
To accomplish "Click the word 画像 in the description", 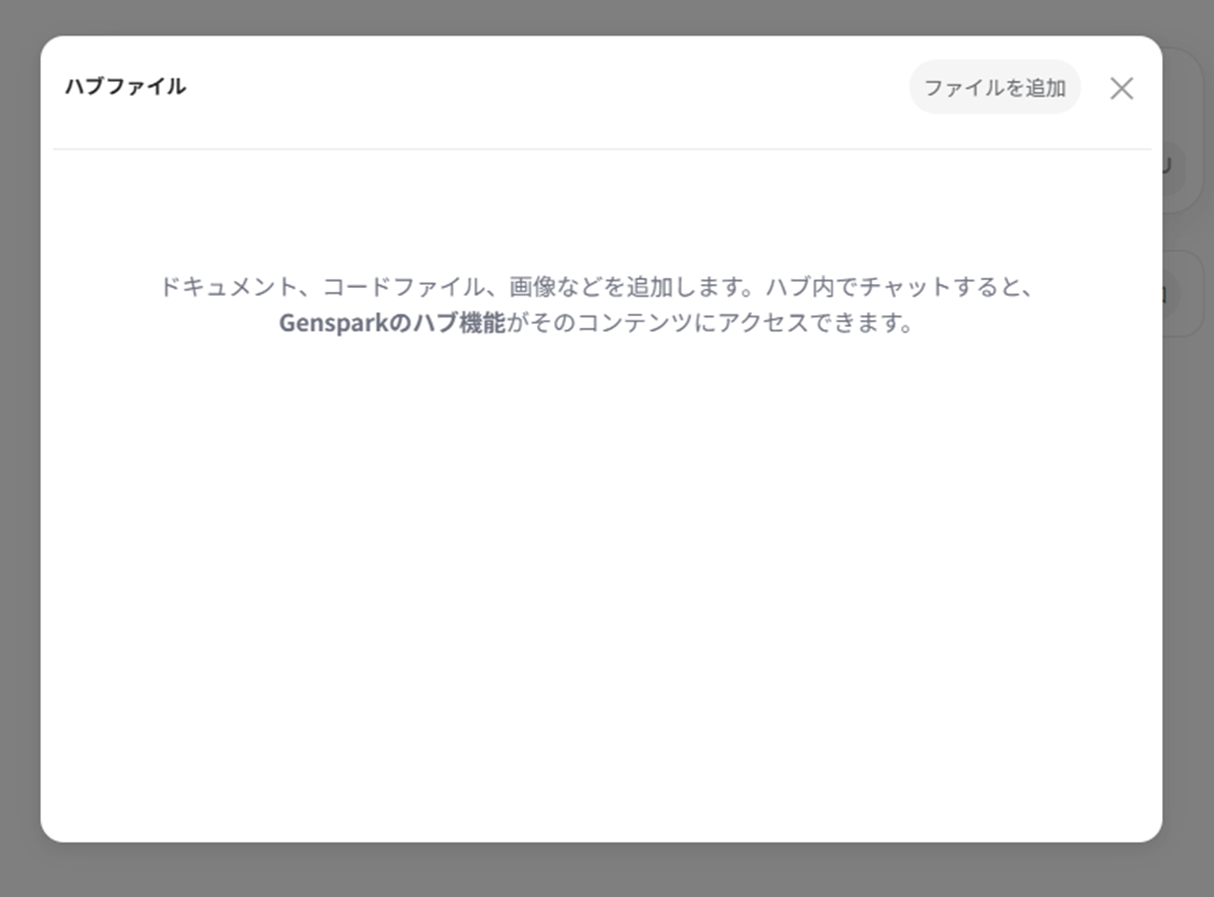I will click(532, 287).
